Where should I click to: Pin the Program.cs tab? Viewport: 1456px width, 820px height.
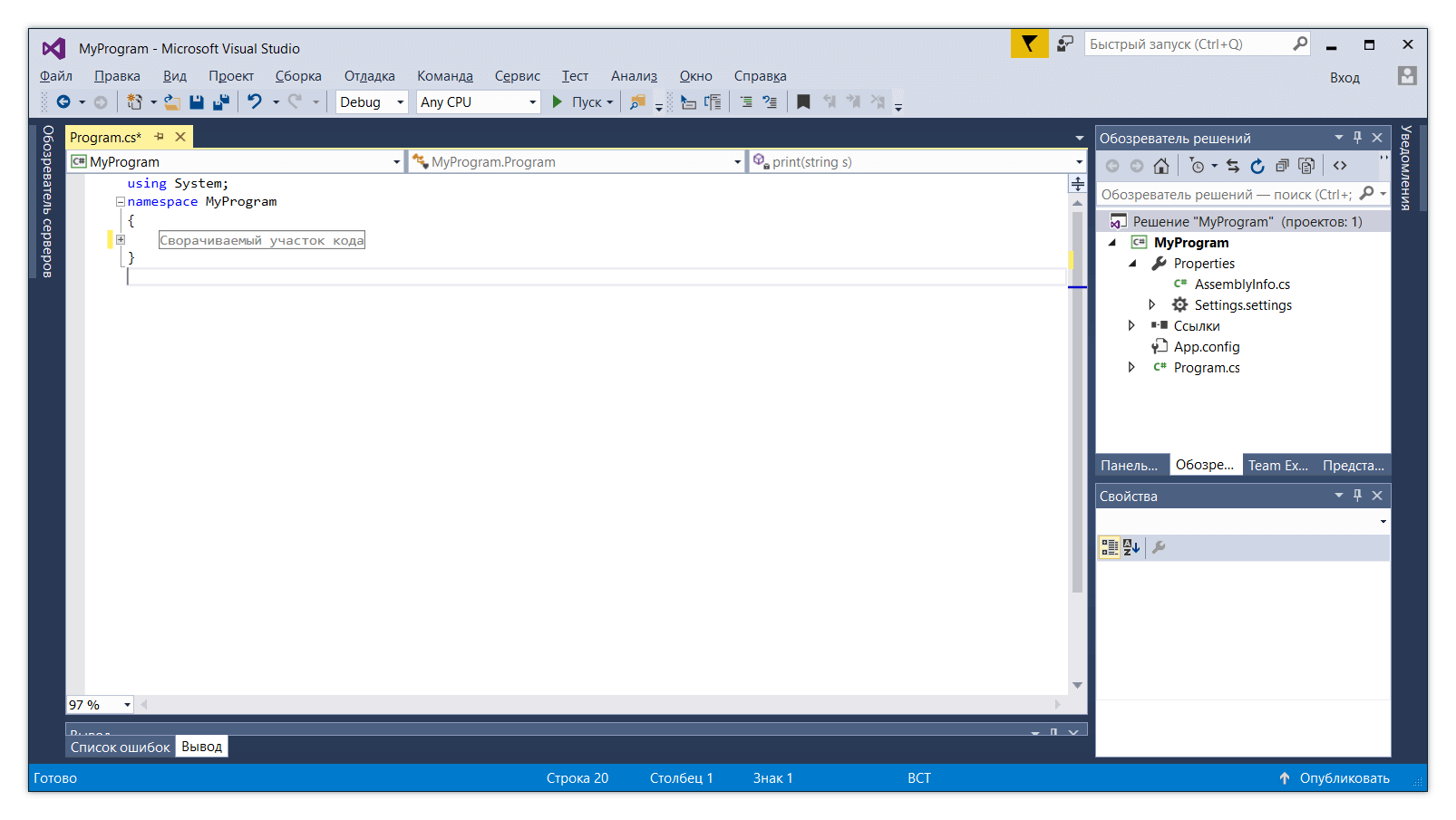(160, 137)
